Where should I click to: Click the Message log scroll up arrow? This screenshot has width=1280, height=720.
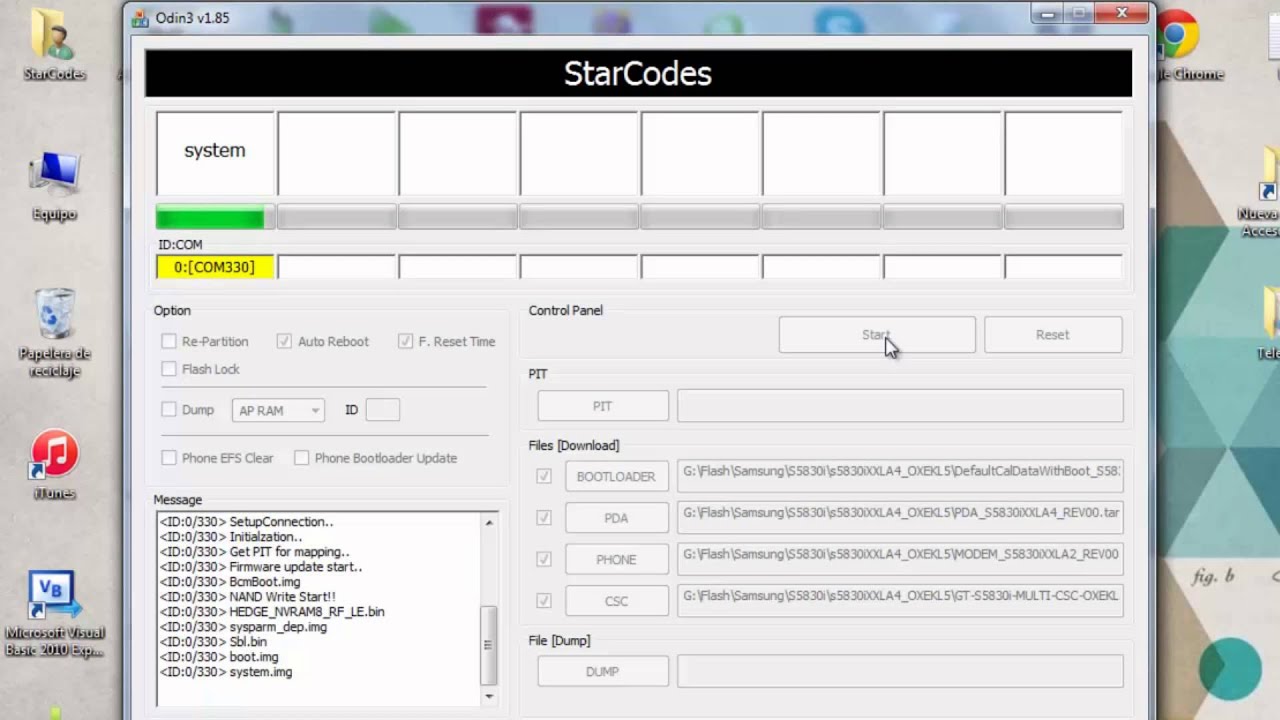click(x=489, y=522)
